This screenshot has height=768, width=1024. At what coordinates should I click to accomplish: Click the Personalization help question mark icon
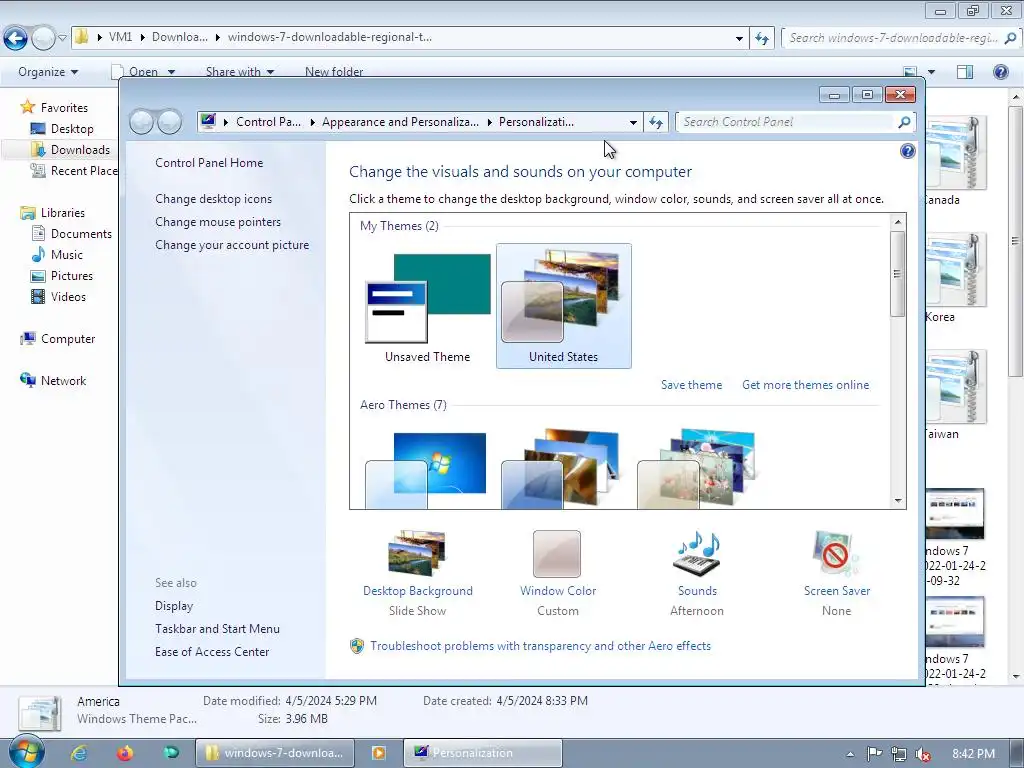[907, 152]
